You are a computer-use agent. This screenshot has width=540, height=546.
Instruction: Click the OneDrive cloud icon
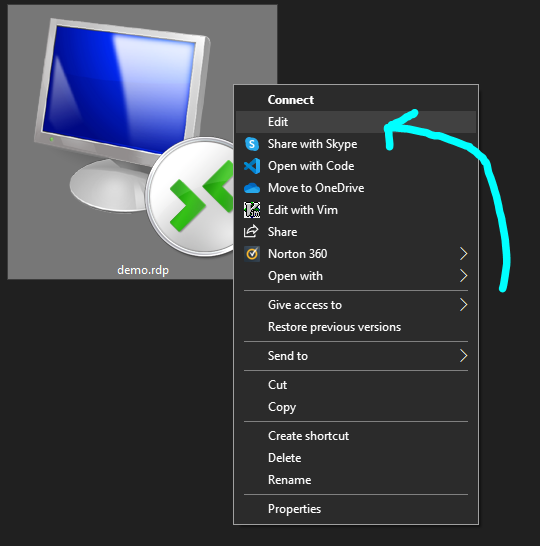[x=252, y=188]
